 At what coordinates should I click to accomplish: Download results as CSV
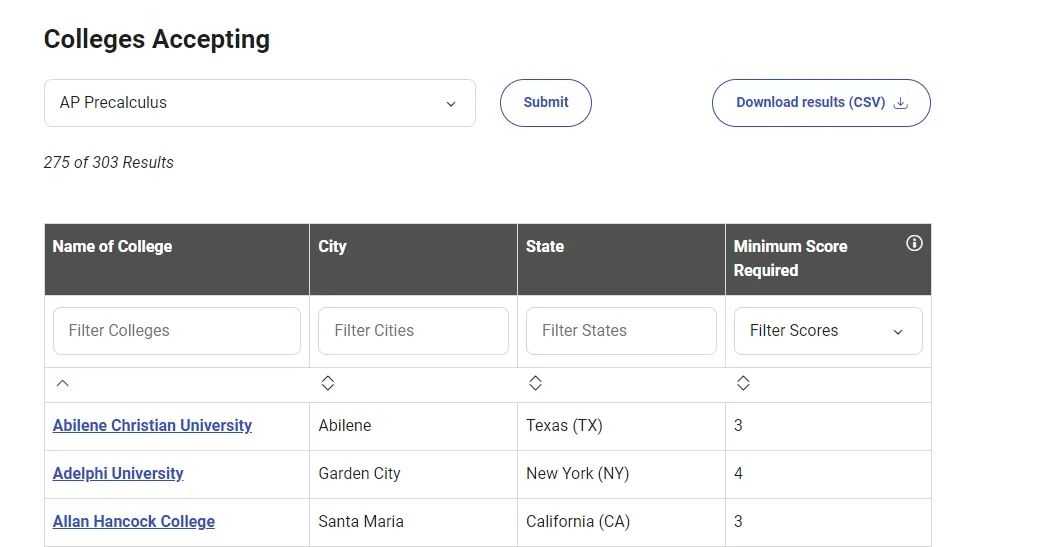click(820, 103)
